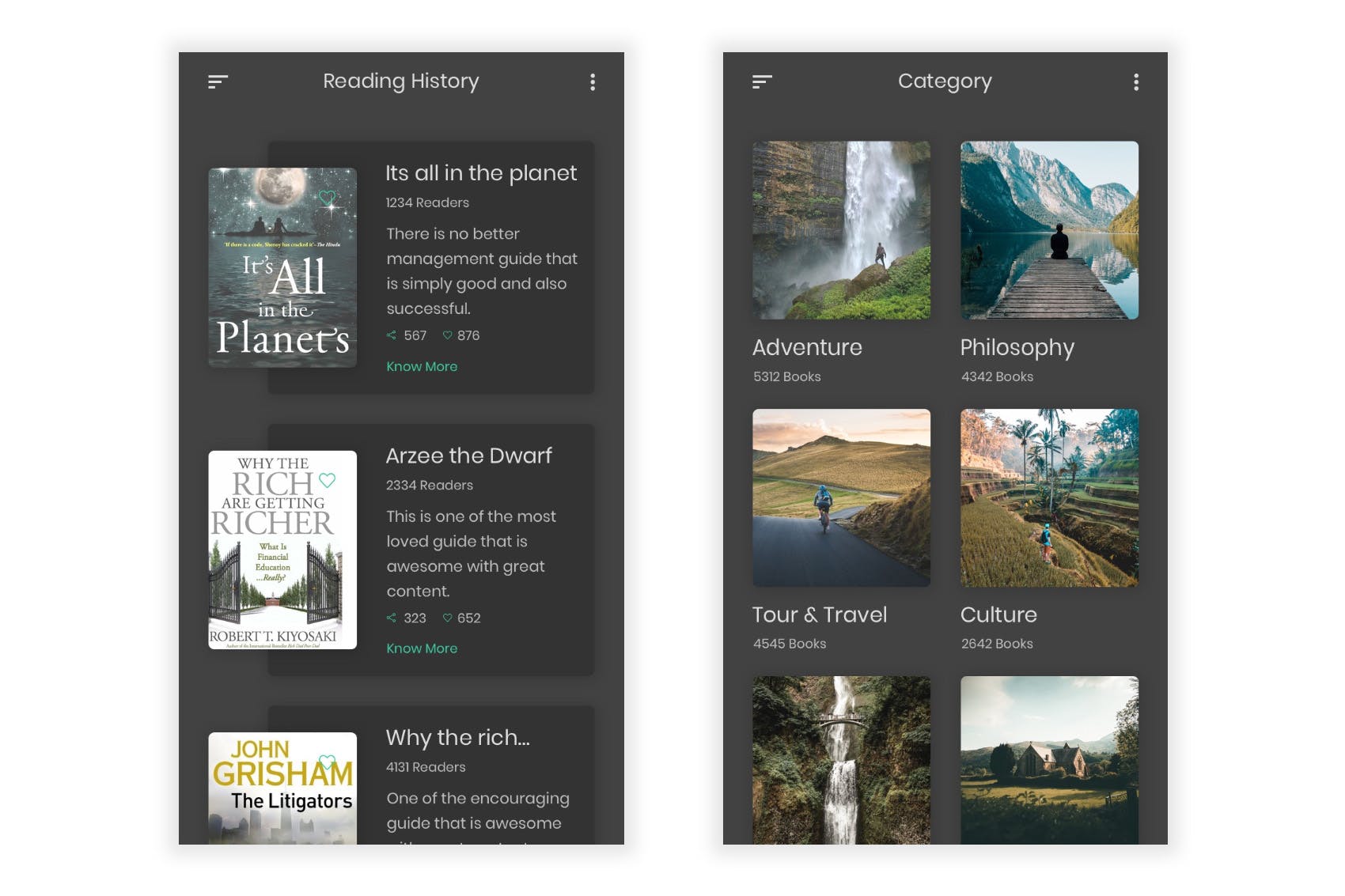The image size is (1345, 896).
Task: Open the overflow menu on Reading History
Action: tap(592, 81)
